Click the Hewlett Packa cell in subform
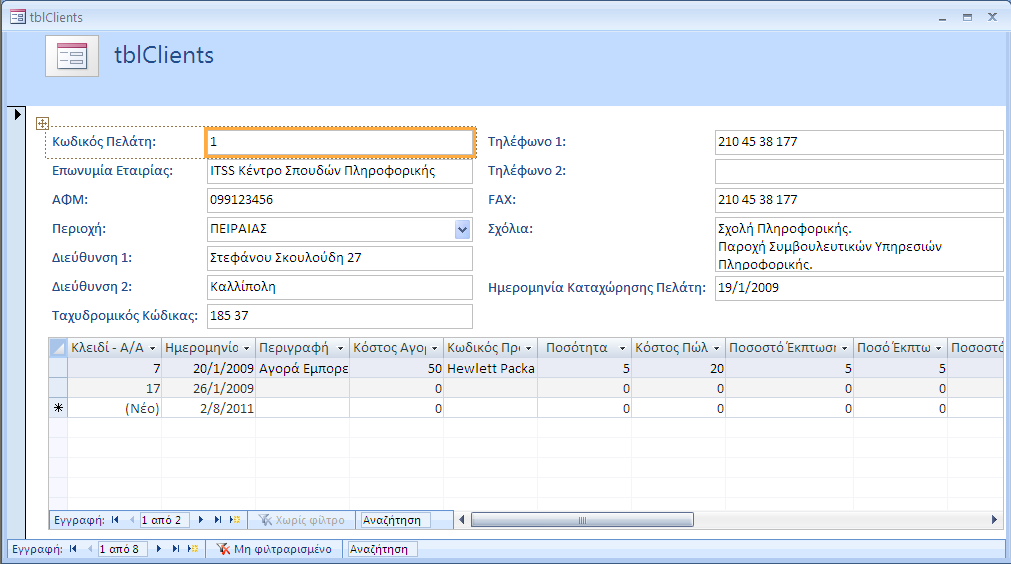The height and width of the screenshot is (564, 1011). (x=490, y=368)
